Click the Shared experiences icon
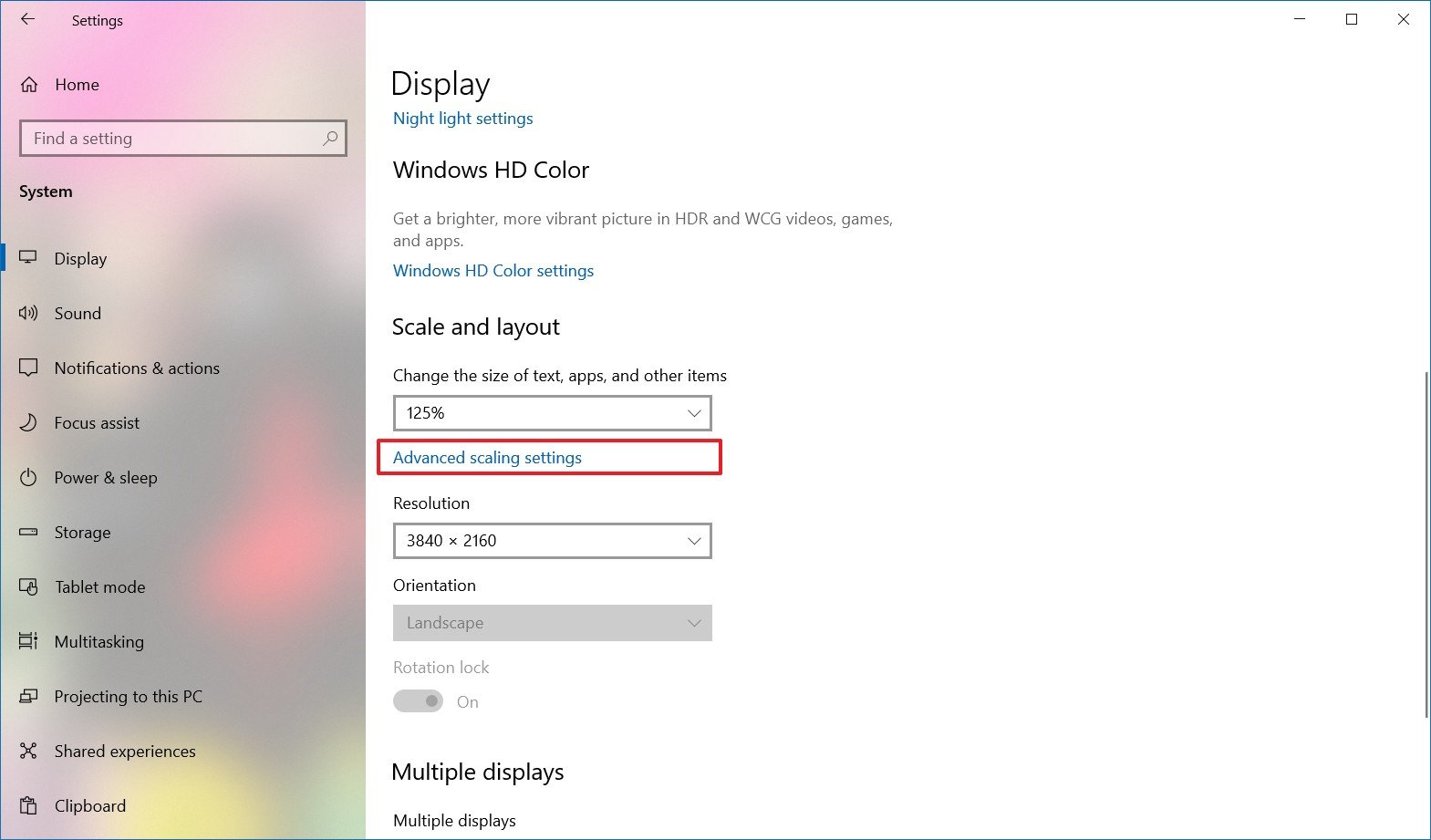 coord(28,751)
